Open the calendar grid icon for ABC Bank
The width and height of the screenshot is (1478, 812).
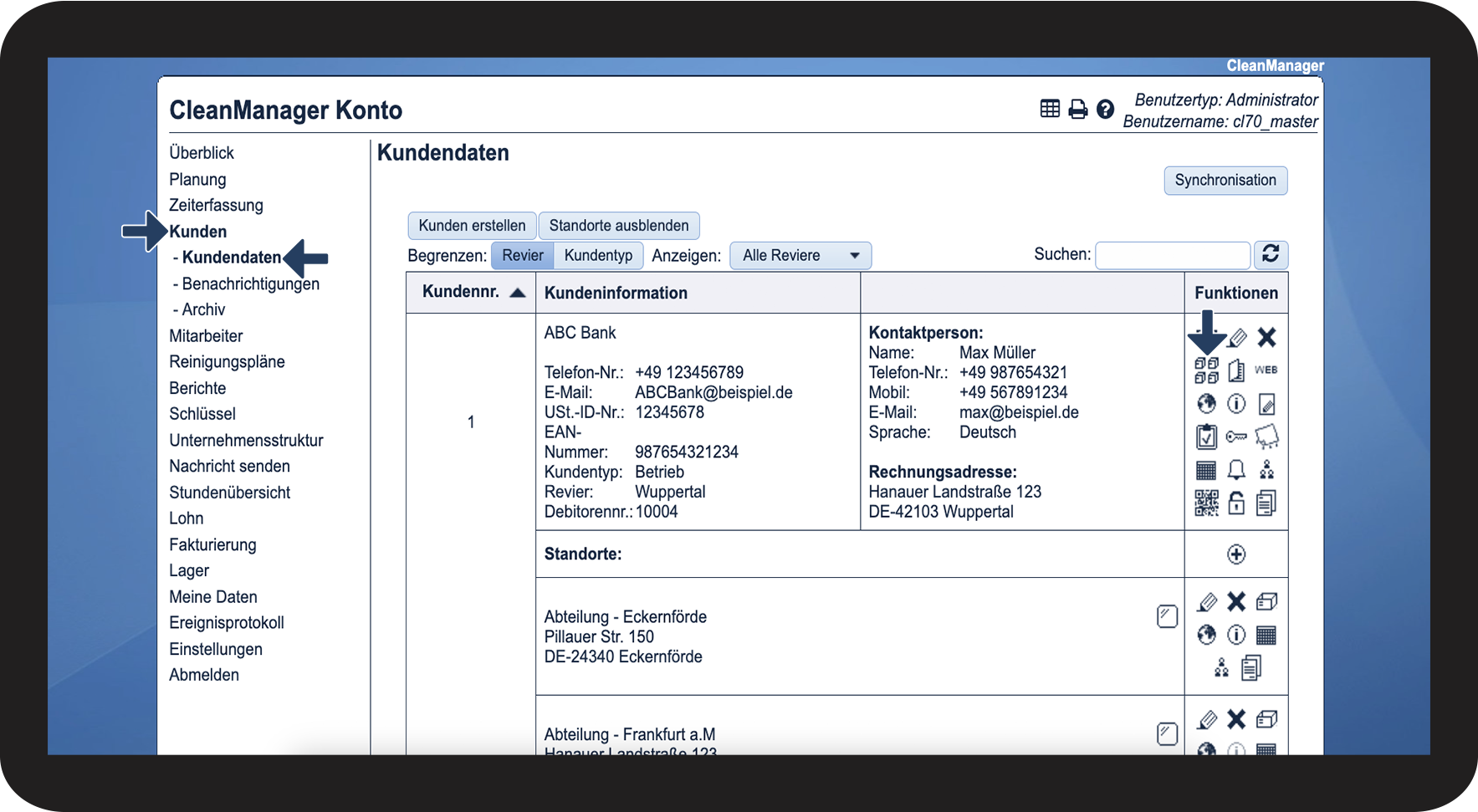point(1206,470)
